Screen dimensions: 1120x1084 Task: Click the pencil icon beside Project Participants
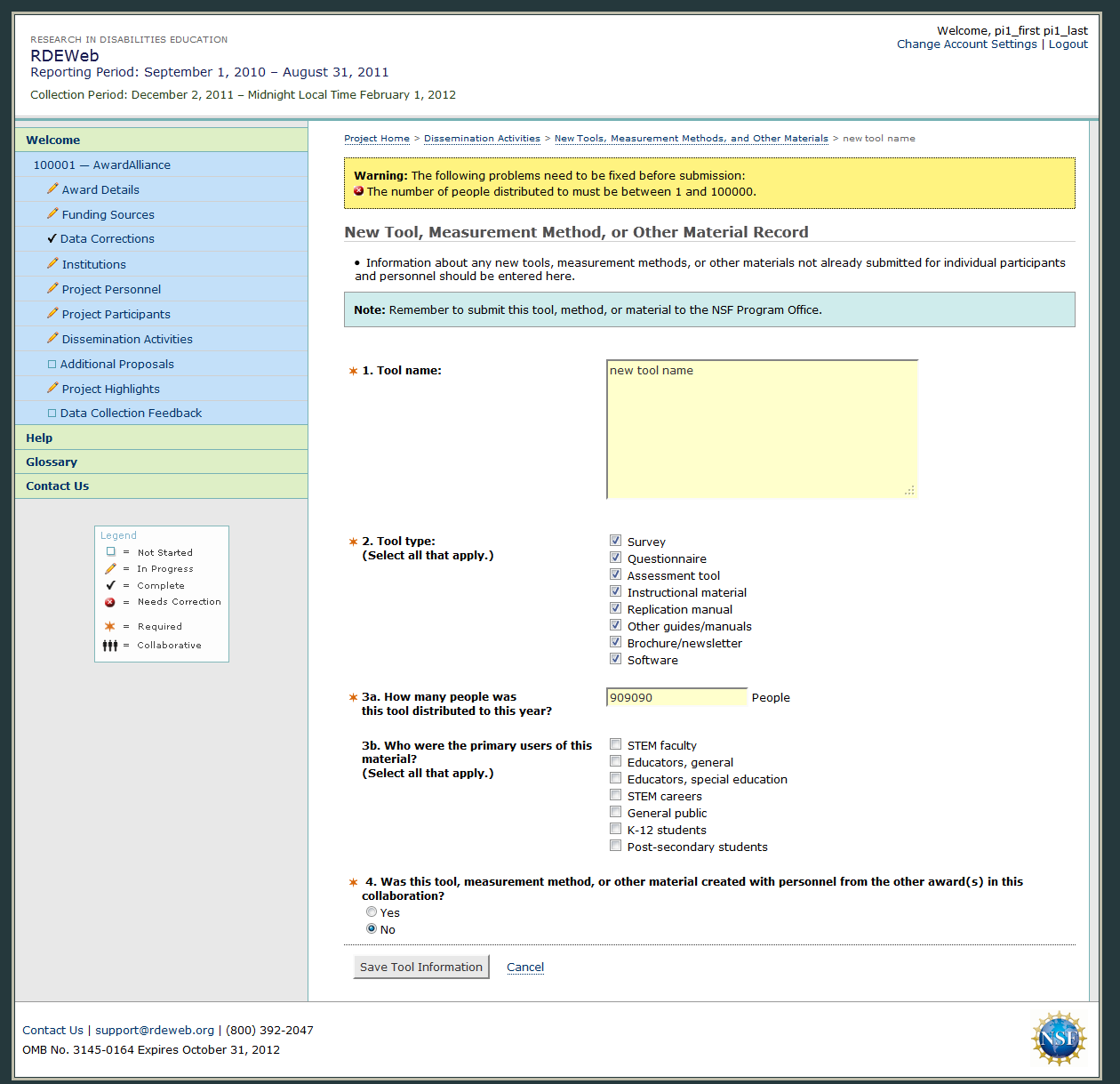point(52,313)
